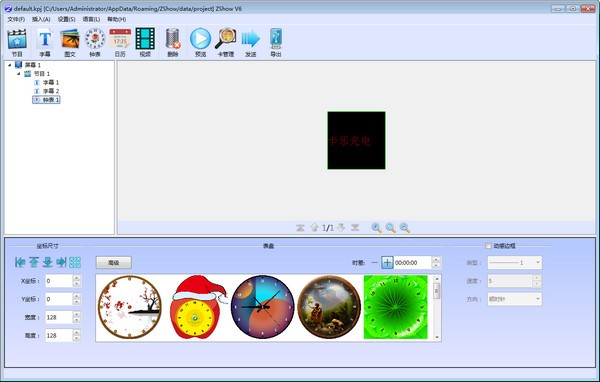Collapse the 节目 1 tree node
This screenshot has height=382, width=600.
click(18, 73)
